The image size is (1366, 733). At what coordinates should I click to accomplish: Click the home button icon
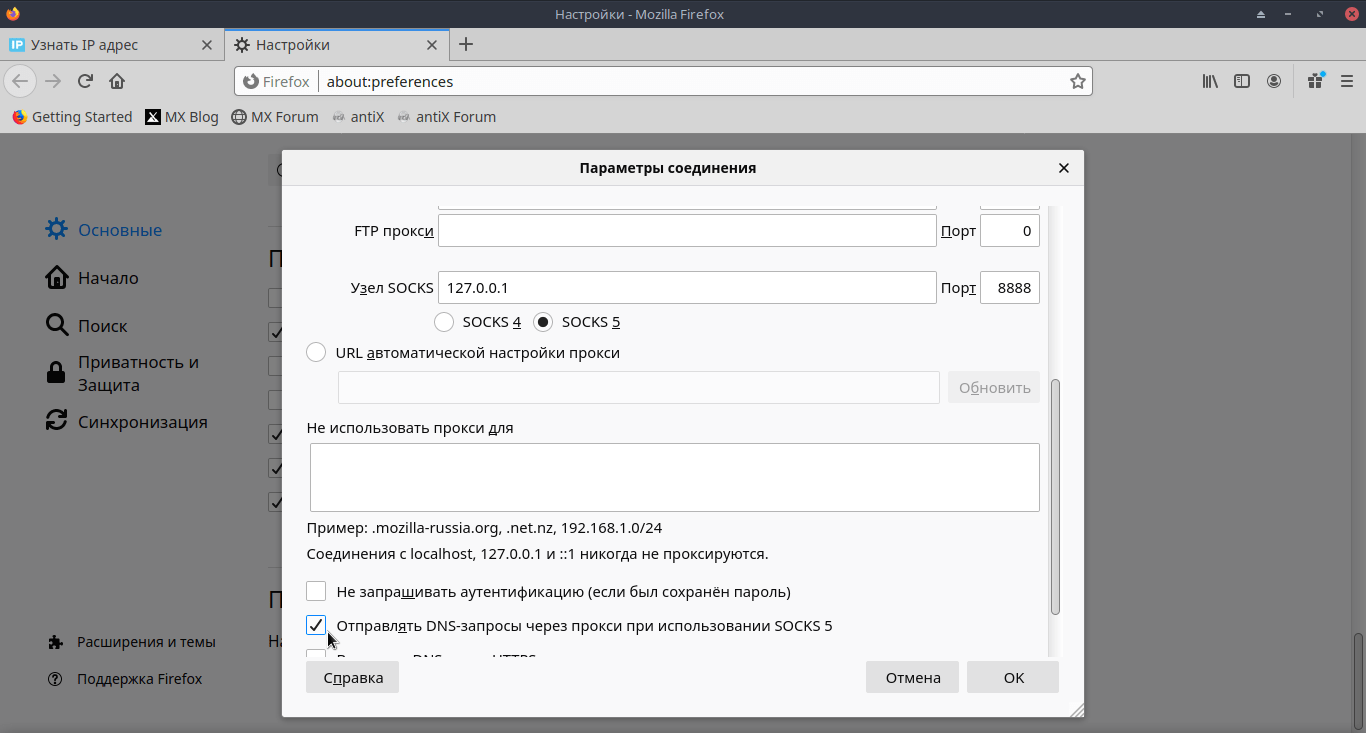pos(117,81)
